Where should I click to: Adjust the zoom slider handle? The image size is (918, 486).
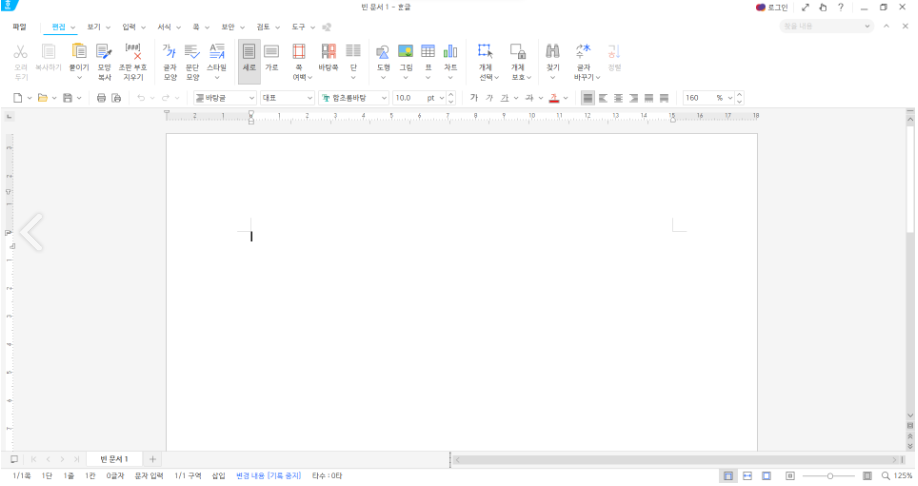click(x=830, y=476)
